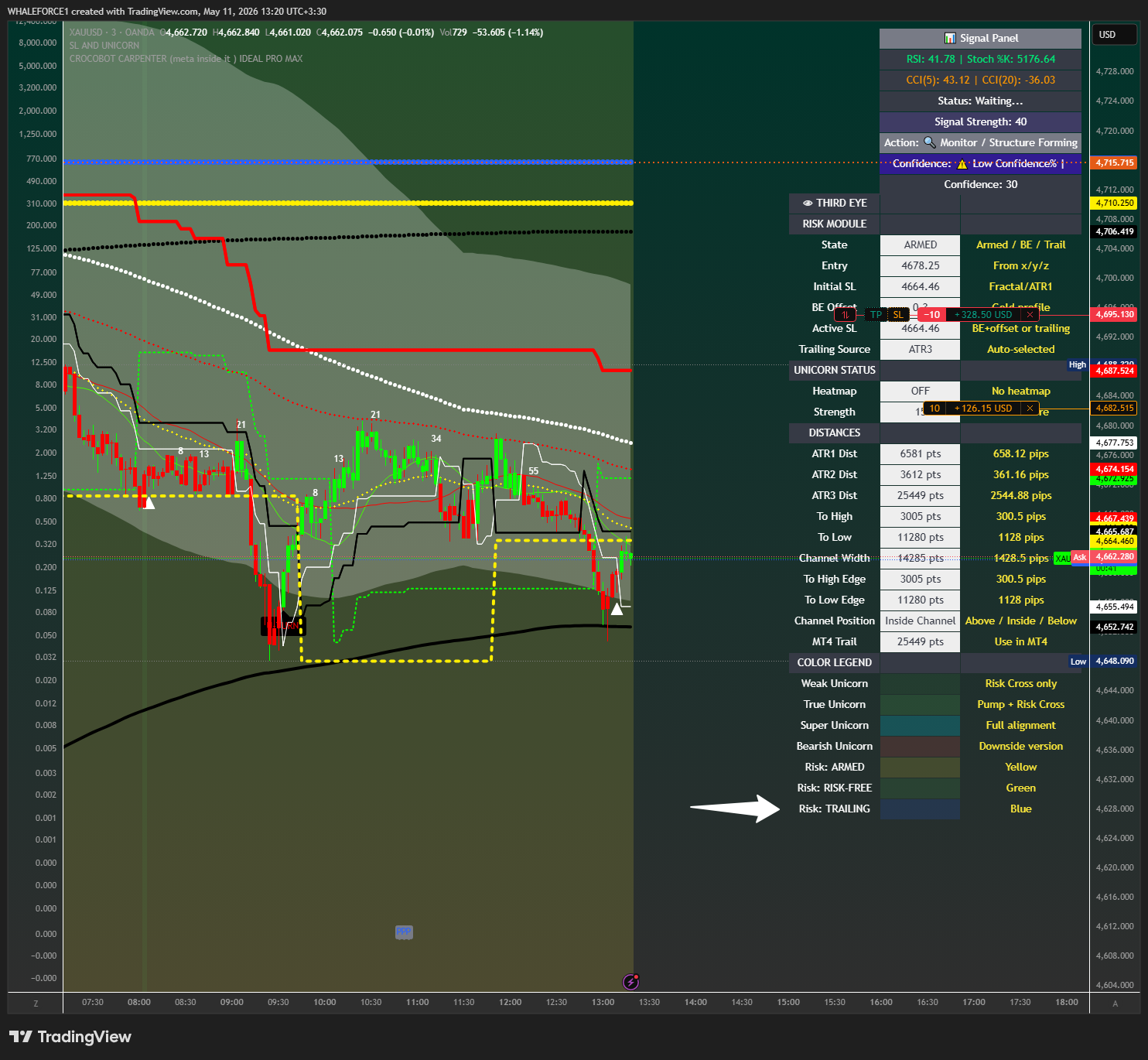The width and height of the screenshot is (1148, 1060).
Task: Select the SL AND UNICORN indicator title
Action: (104, 46)
